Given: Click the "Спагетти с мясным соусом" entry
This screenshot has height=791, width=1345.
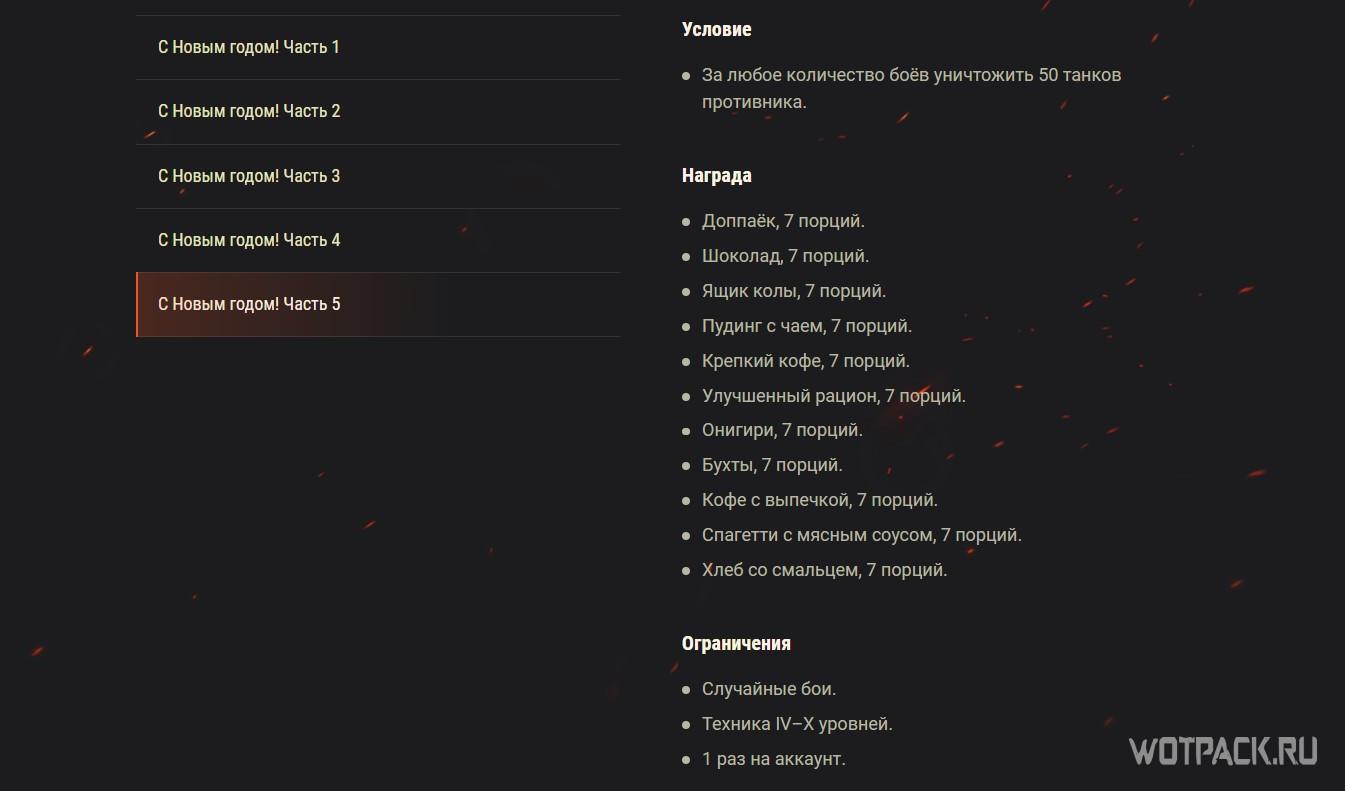Looking at the screenshot, I should [861, 535].
